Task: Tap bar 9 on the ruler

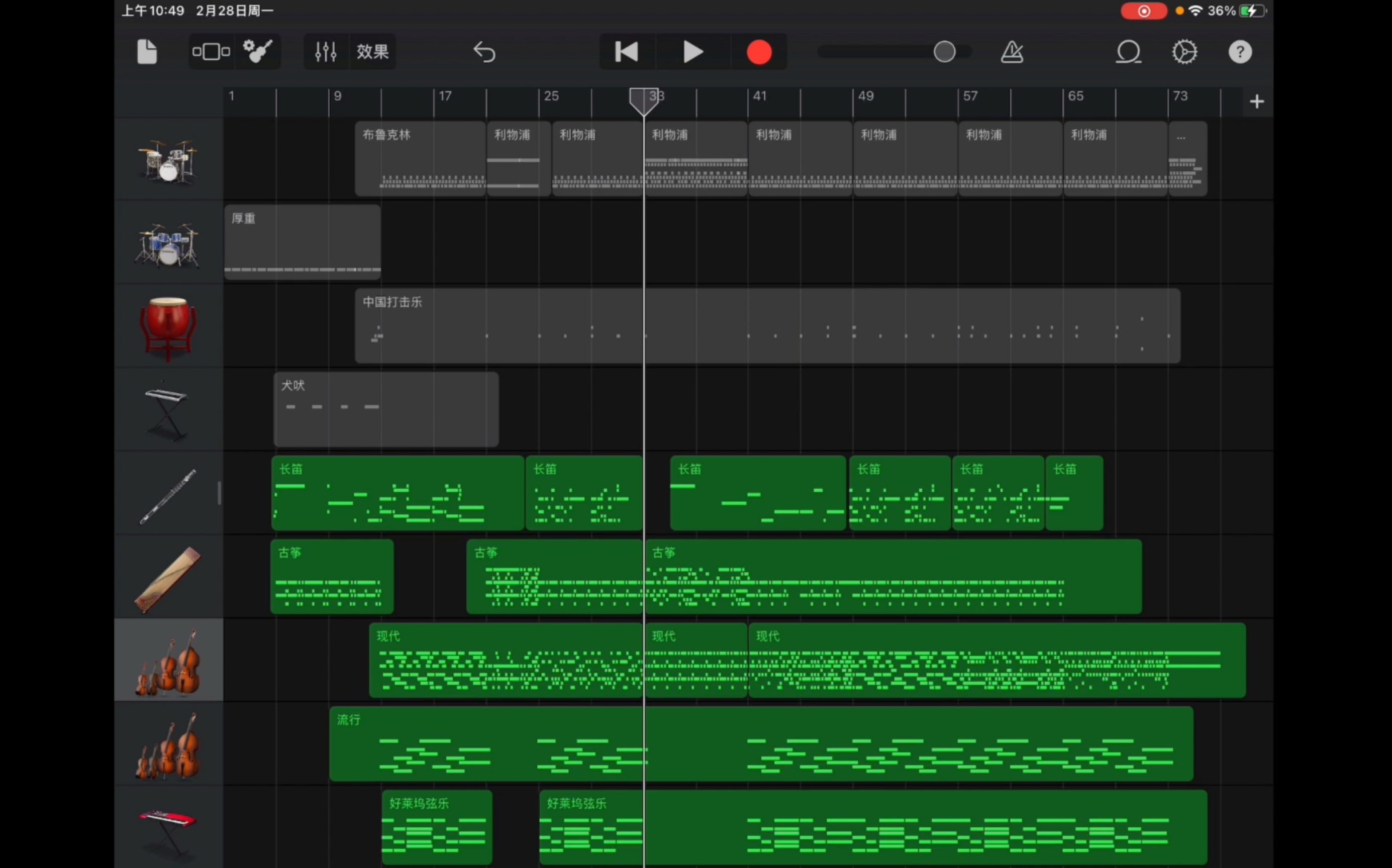Action: coord(338,96)
